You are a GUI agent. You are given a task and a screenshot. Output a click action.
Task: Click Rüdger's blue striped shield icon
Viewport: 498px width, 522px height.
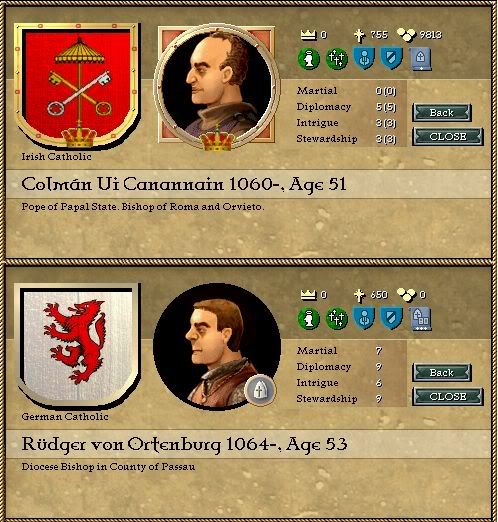click(392, 318)
